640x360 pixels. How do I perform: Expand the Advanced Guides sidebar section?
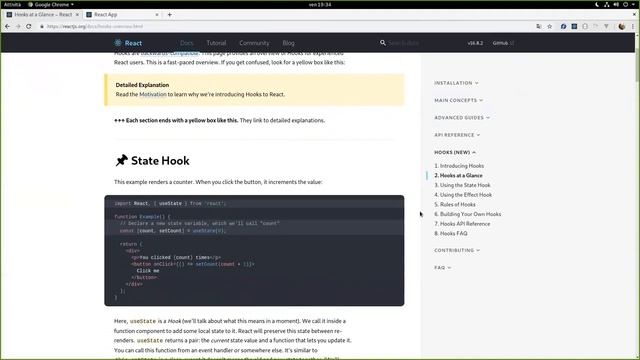click(462, 118)
